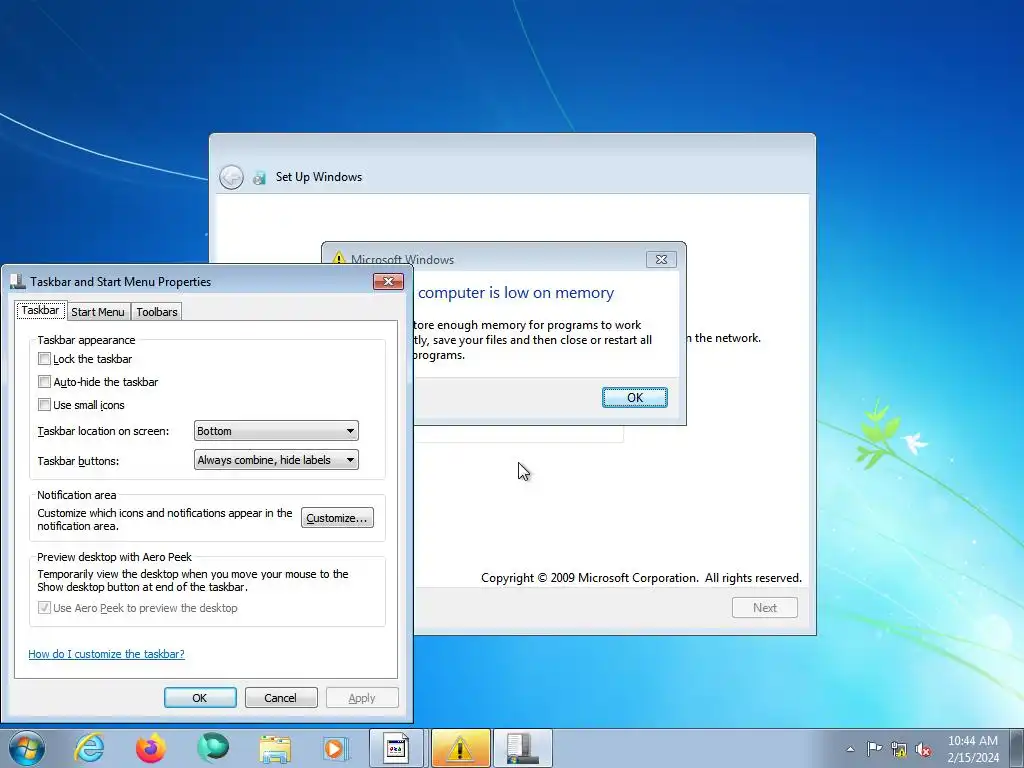This screenshot has width=1024, height=768.
Task: Open Windows Explorer folder in taskbar
Action: (x=275, y=748)
